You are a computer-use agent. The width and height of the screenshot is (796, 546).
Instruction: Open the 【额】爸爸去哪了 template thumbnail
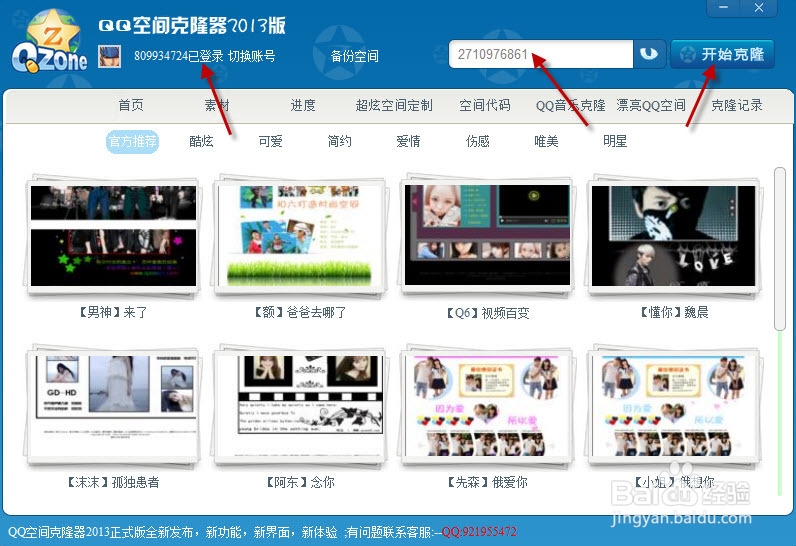[x=300, y=235]
